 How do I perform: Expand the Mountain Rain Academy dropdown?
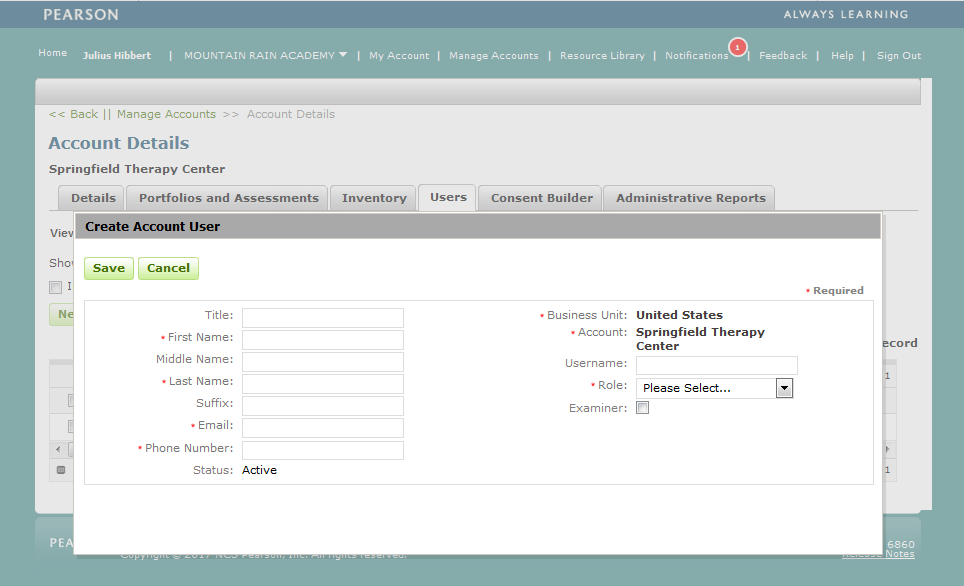point(343,55)
